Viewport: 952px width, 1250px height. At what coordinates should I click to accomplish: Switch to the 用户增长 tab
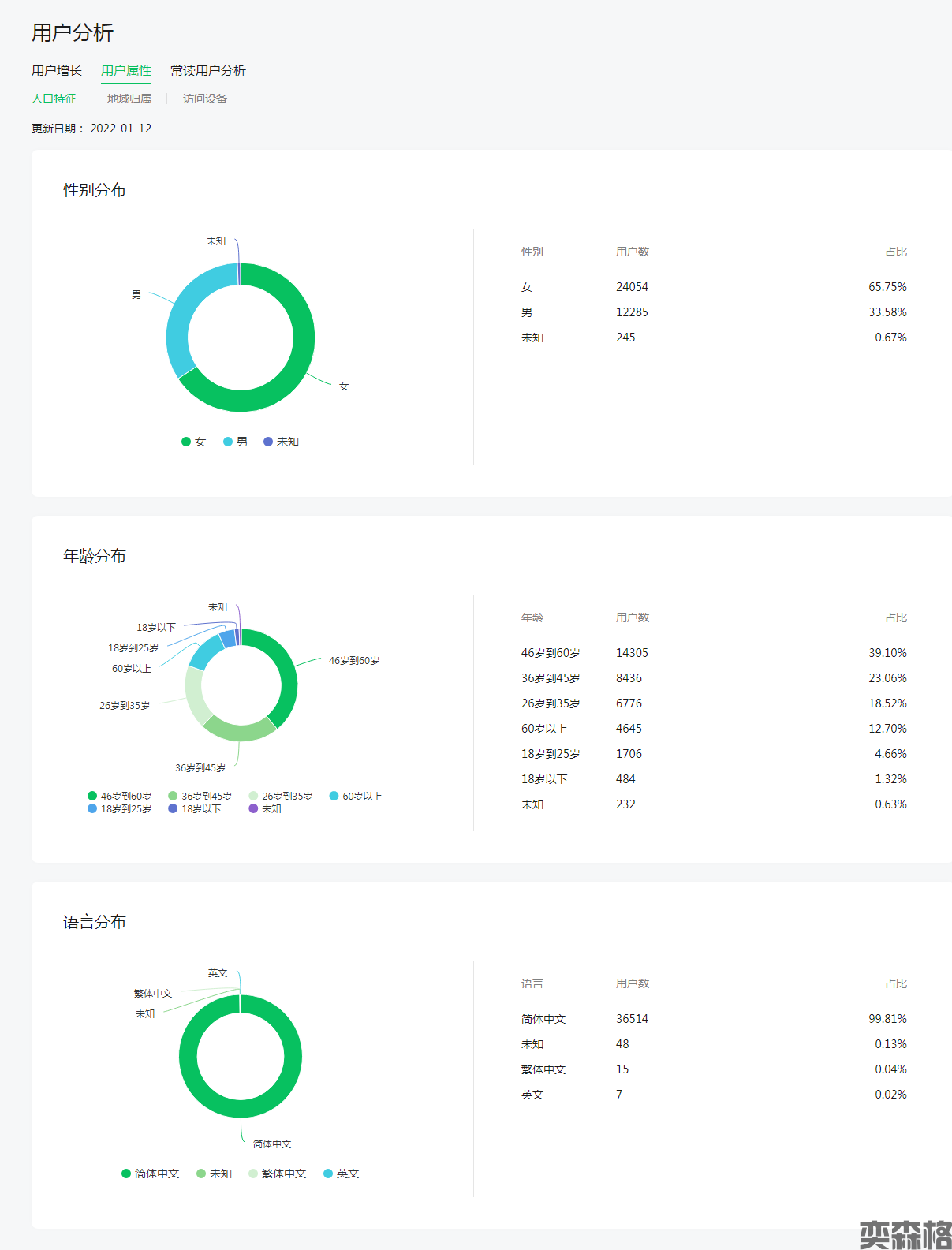(57, 71)
